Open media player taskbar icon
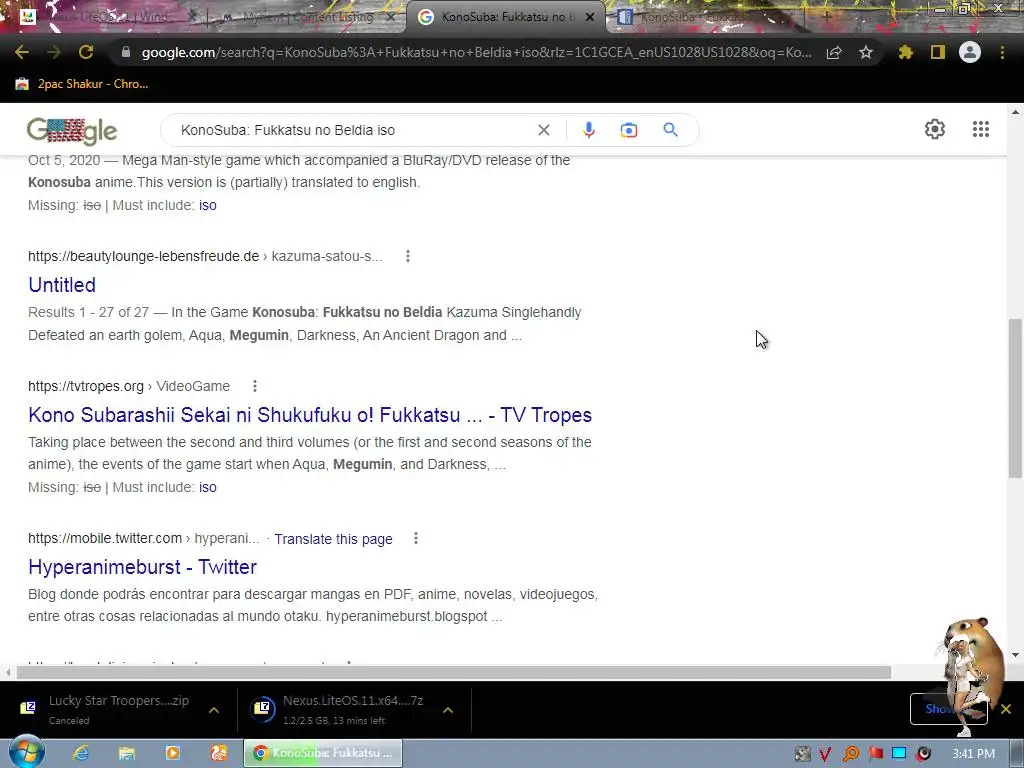The image size is (1024, 768). tap(172, 753)
